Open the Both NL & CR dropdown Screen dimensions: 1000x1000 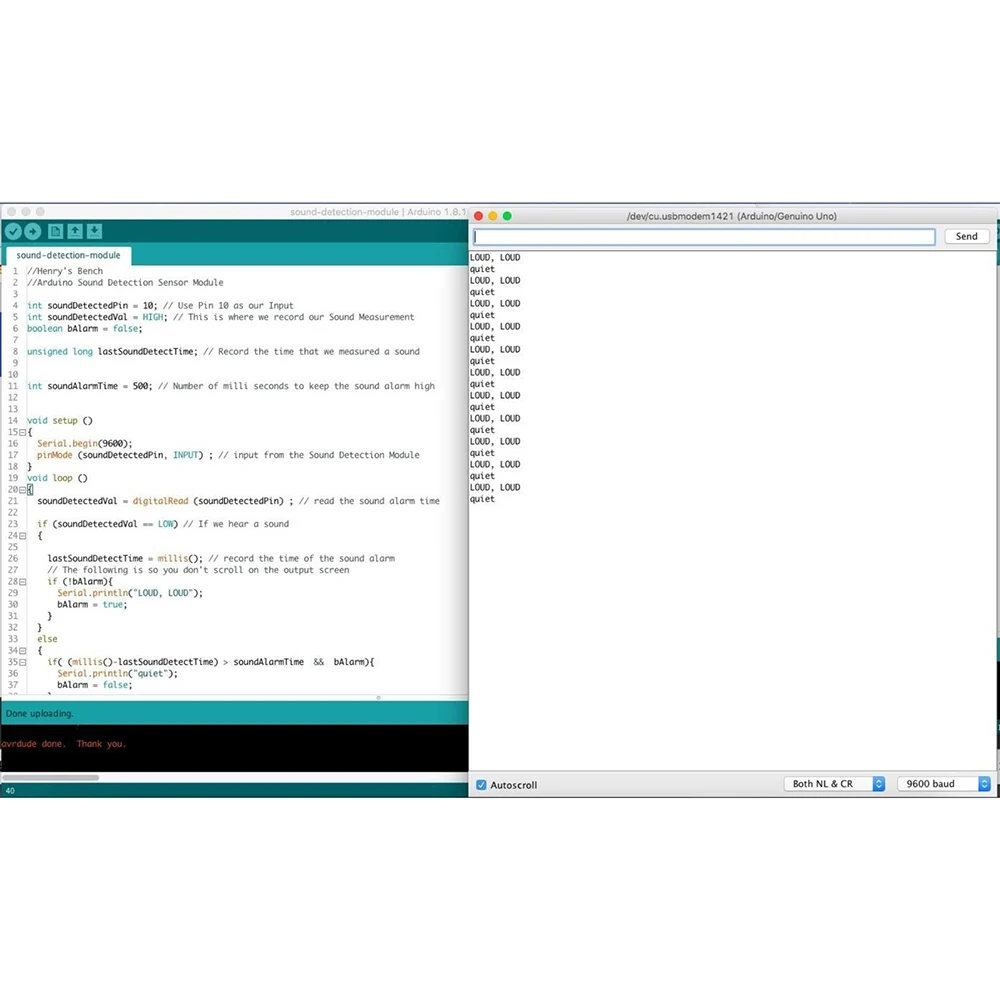(x=834, y=784)
